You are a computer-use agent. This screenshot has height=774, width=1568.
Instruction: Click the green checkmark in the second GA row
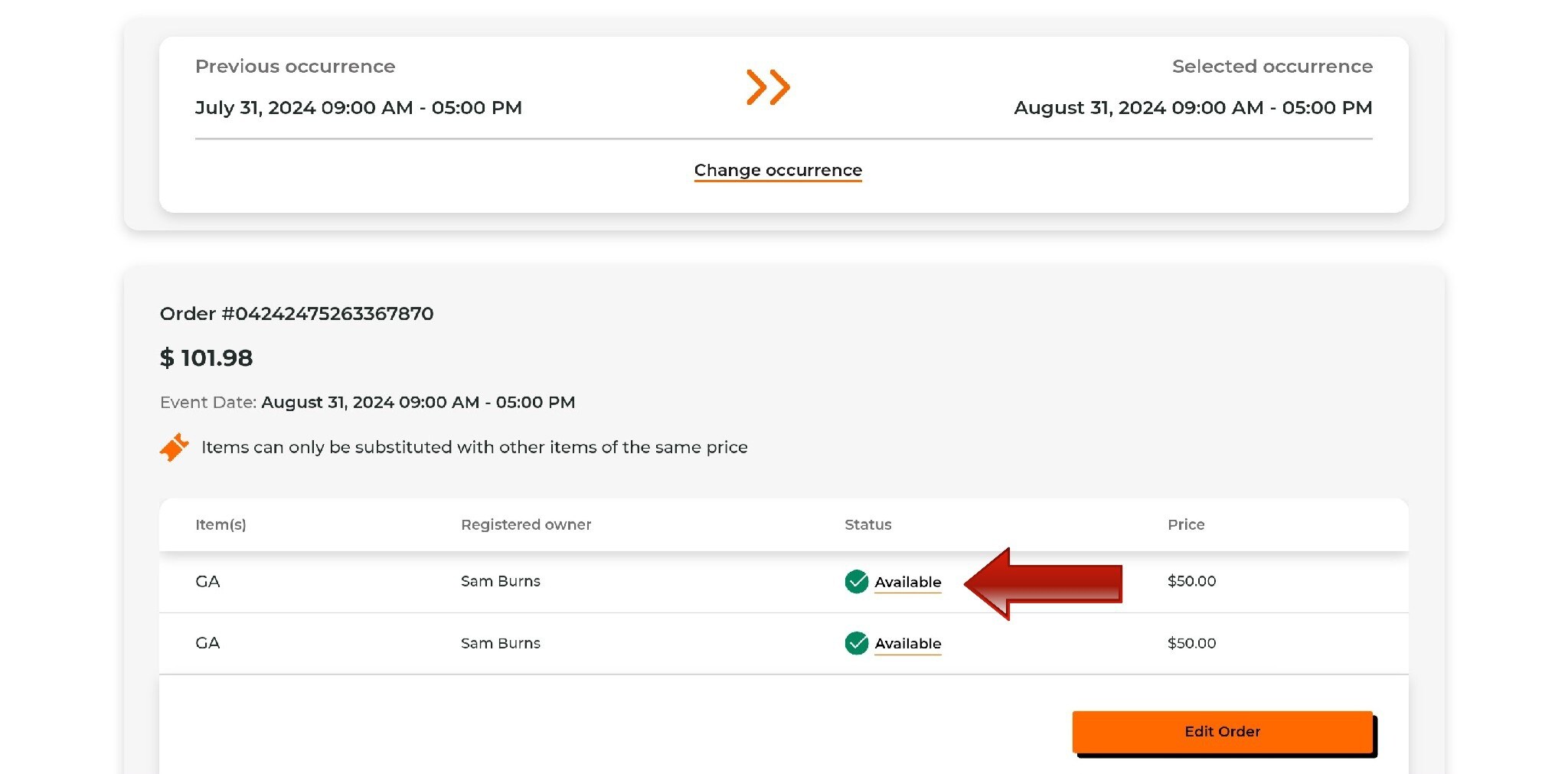tap(856, 644)
